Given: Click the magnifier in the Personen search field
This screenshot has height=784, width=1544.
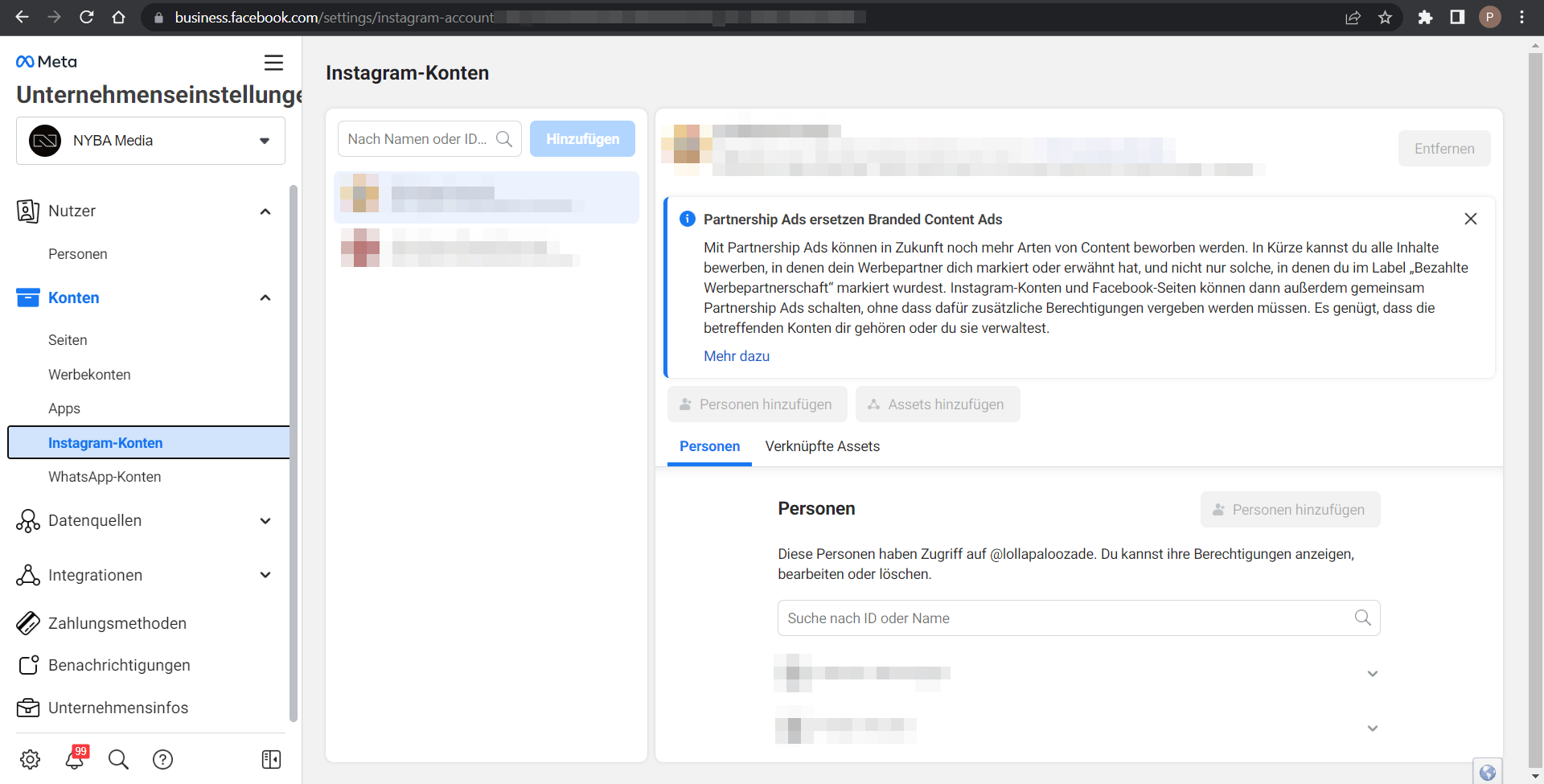Looking at the screenshot, I should pyautogui.click(x=1362, y=618).
